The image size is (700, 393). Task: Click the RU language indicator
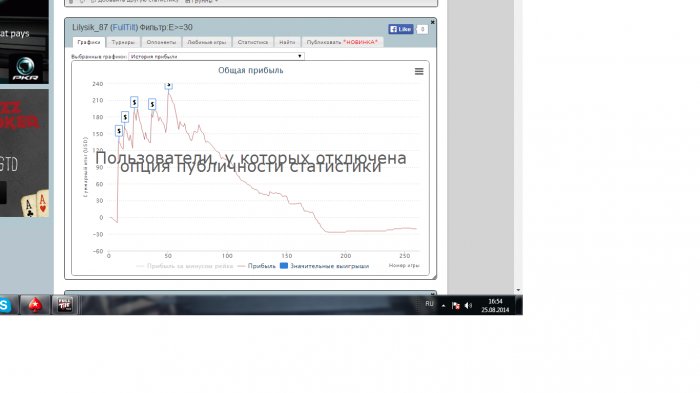click(x=429, y=304)
